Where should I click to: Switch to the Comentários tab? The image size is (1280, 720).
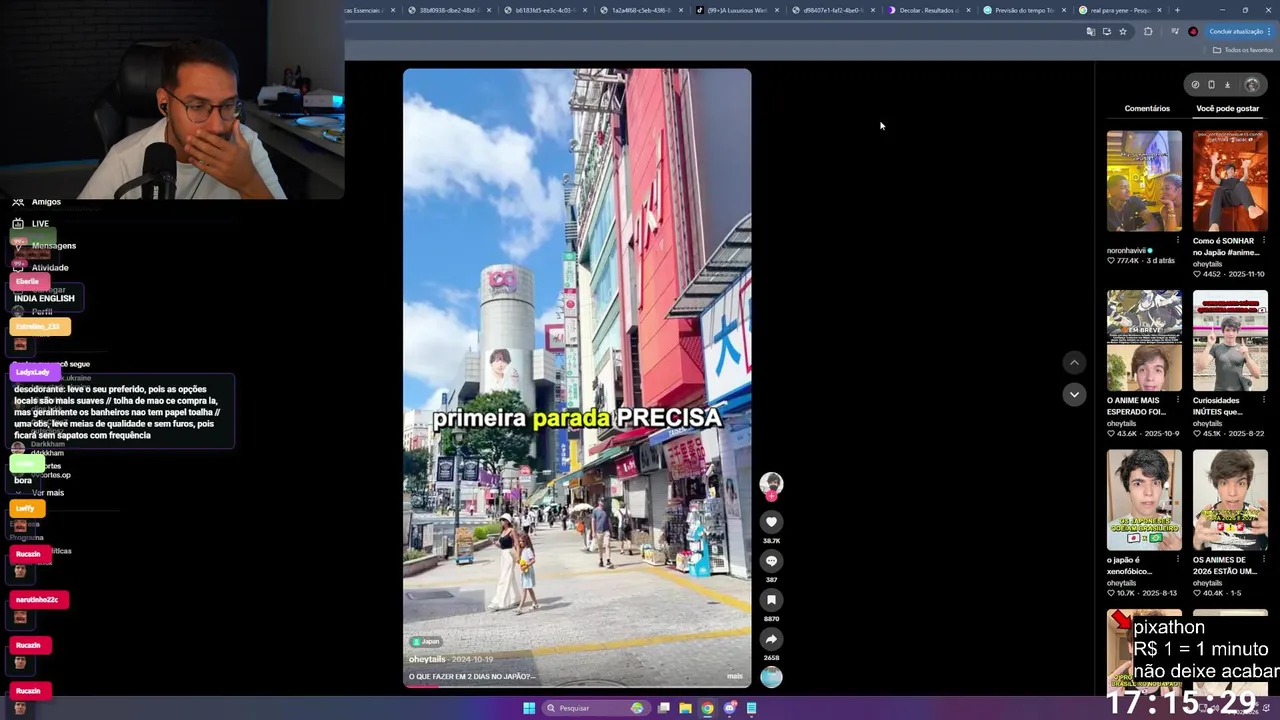click(1147, 108)
